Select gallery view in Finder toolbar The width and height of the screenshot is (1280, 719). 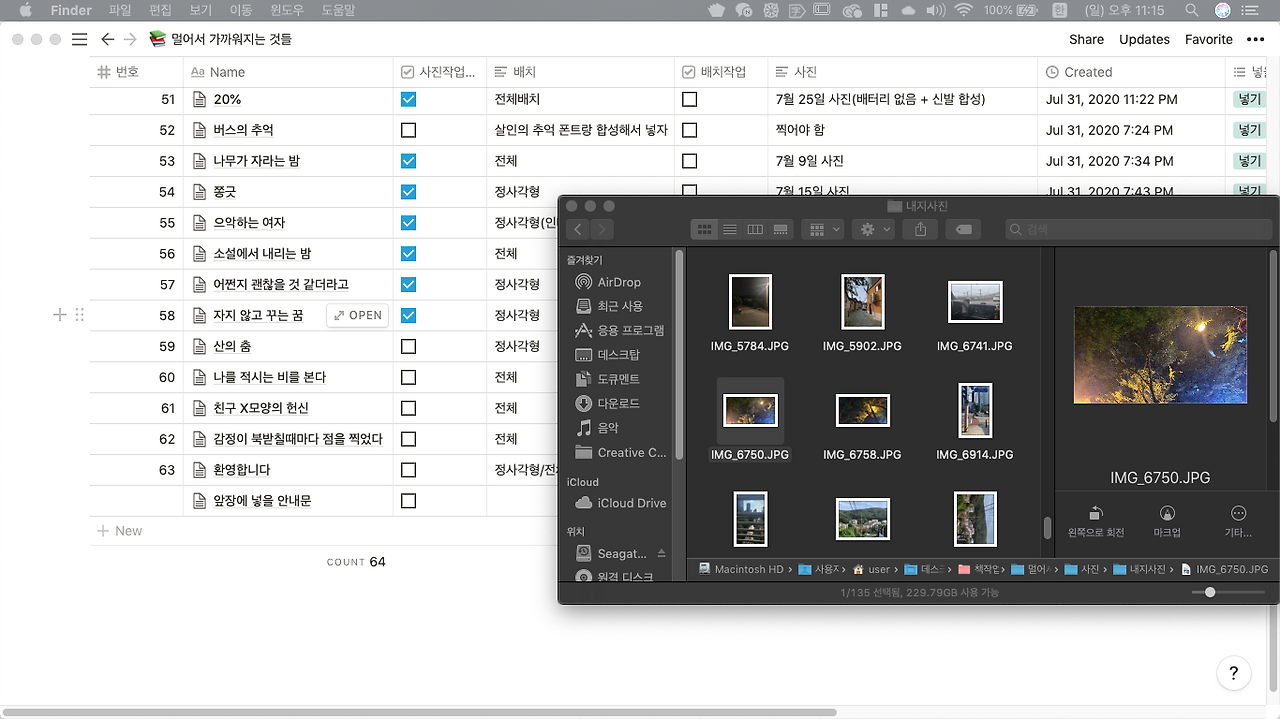[779, 229]
